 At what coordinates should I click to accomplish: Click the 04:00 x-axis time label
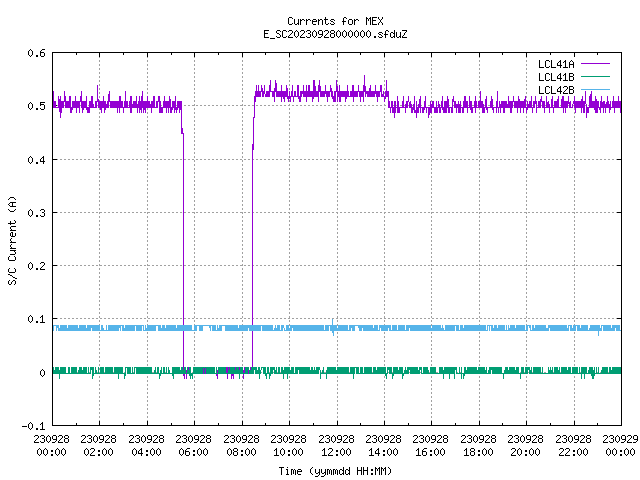coord(146,452)
